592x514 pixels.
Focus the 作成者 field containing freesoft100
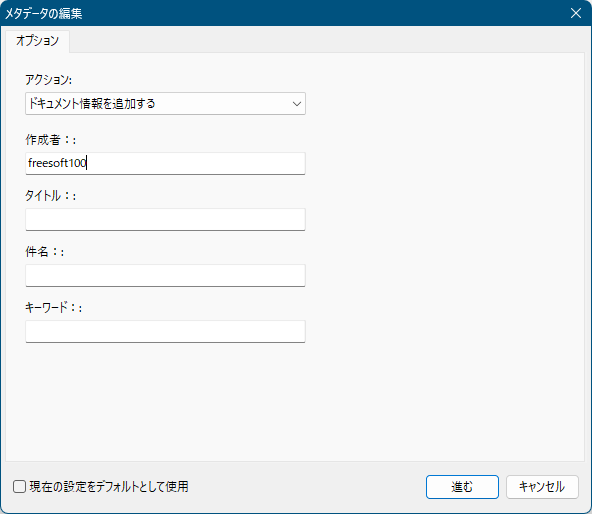[165, 163]
